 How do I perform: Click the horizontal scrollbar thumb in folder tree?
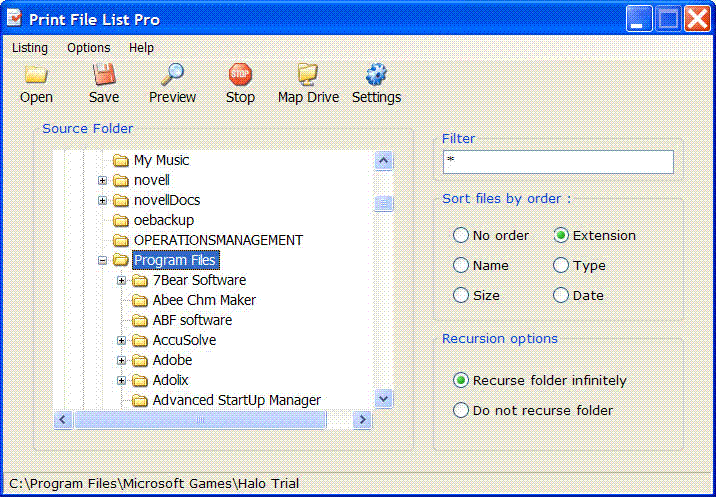(x=200, y=419)
